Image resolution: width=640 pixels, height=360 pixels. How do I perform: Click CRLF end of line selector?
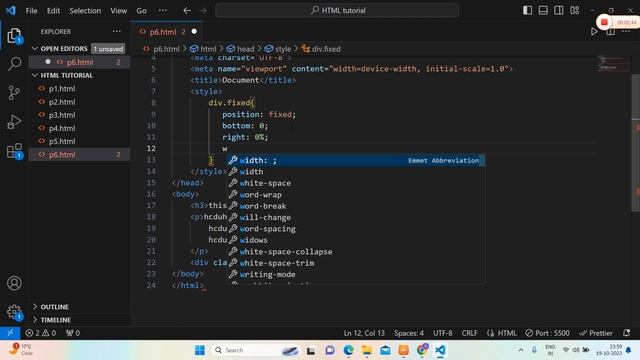pyautogui.click(x=469, y=333)
